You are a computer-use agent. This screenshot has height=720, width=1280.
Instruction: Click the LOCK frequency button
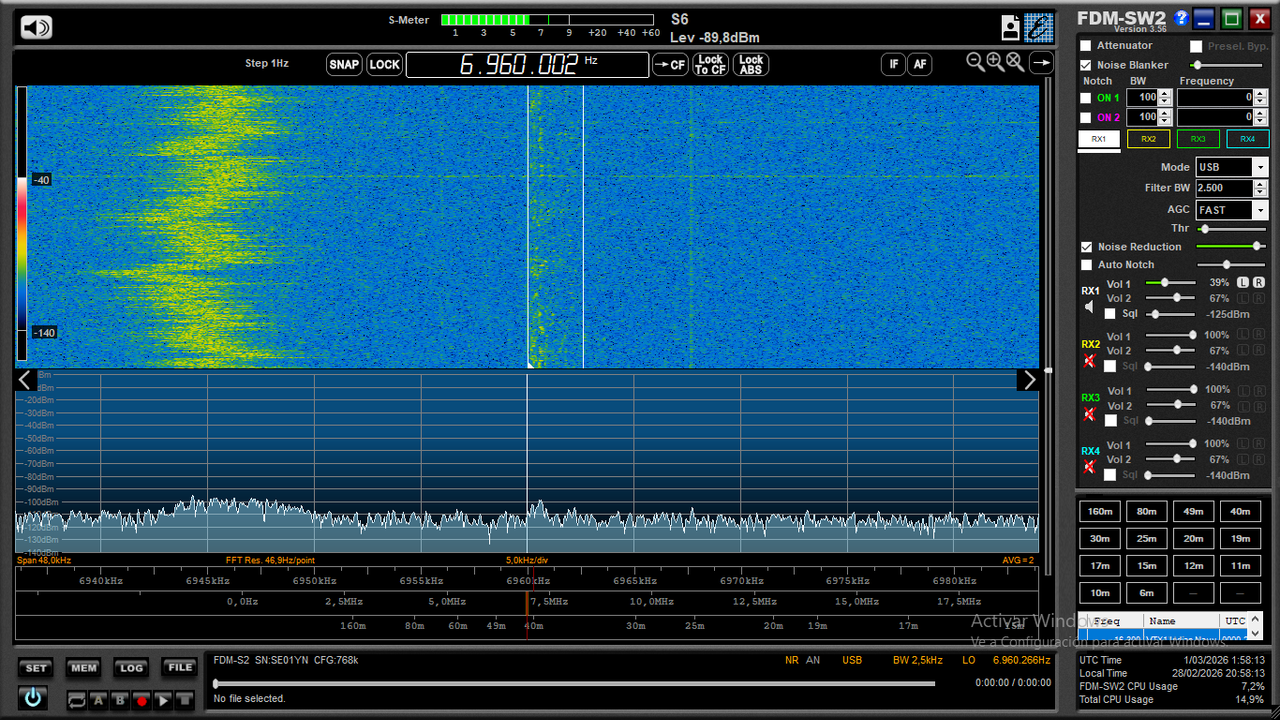(x=384, y=65)
